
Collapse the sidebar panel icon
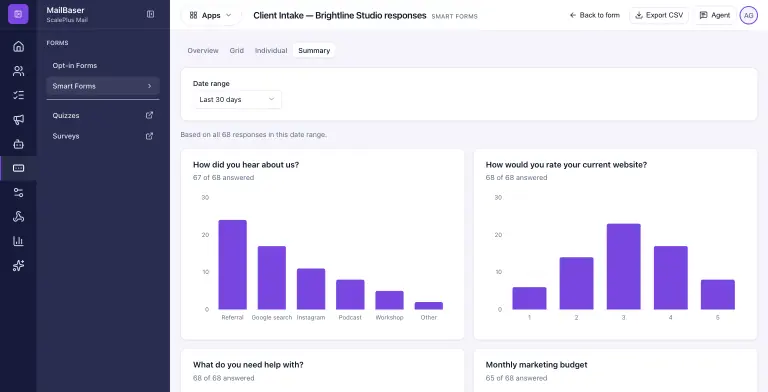tap(150, 14)
